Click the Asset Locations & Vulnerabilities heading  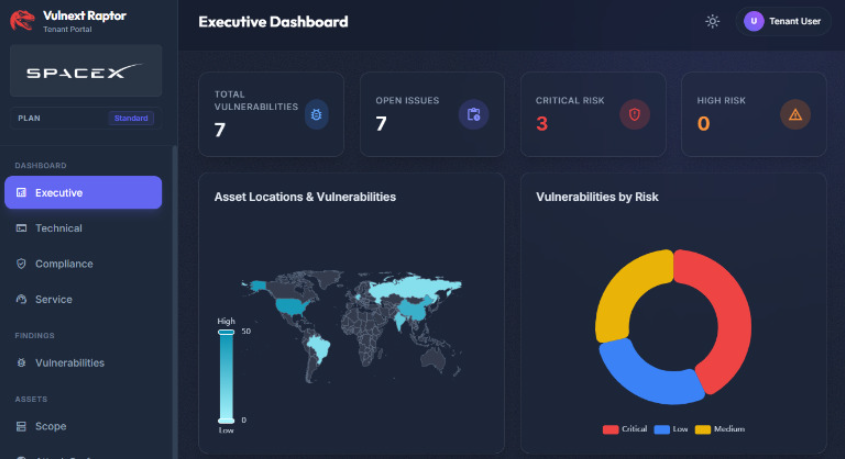coord(305,197)
